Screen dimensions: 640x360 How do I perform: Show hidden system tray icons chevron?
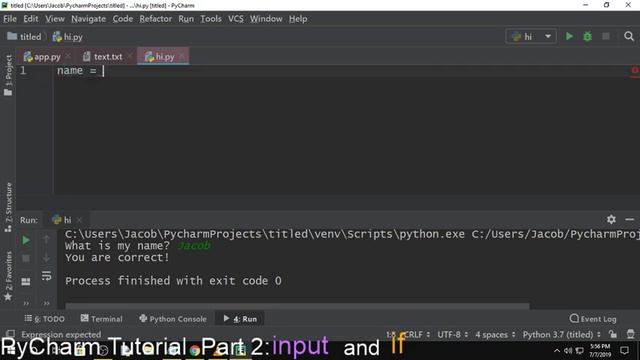[x=557, y=351]
